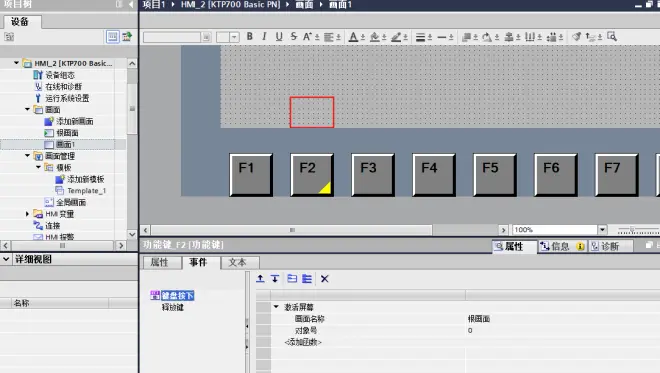Open the zoom selection tool icon
Screen dimensions: 660x373
(x=612, y=37)
